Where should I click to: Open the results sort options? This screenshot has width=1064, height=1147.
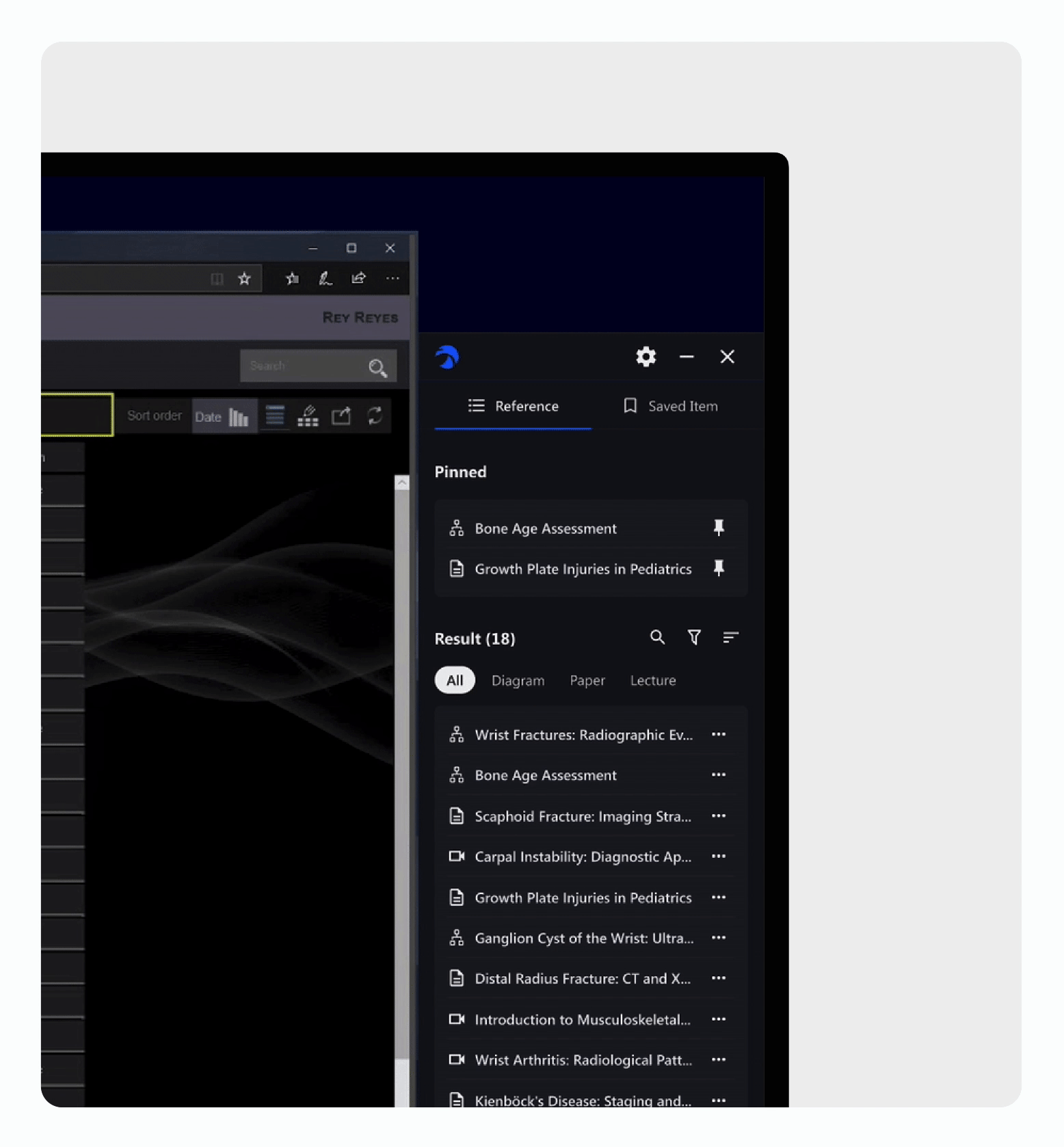coord(731,637)
